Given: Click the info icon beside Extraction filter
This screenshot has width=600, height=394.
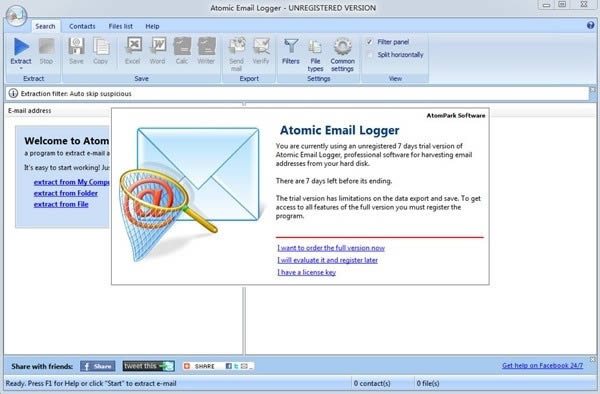Looking at the screenshot, I should tap(13, 93).
